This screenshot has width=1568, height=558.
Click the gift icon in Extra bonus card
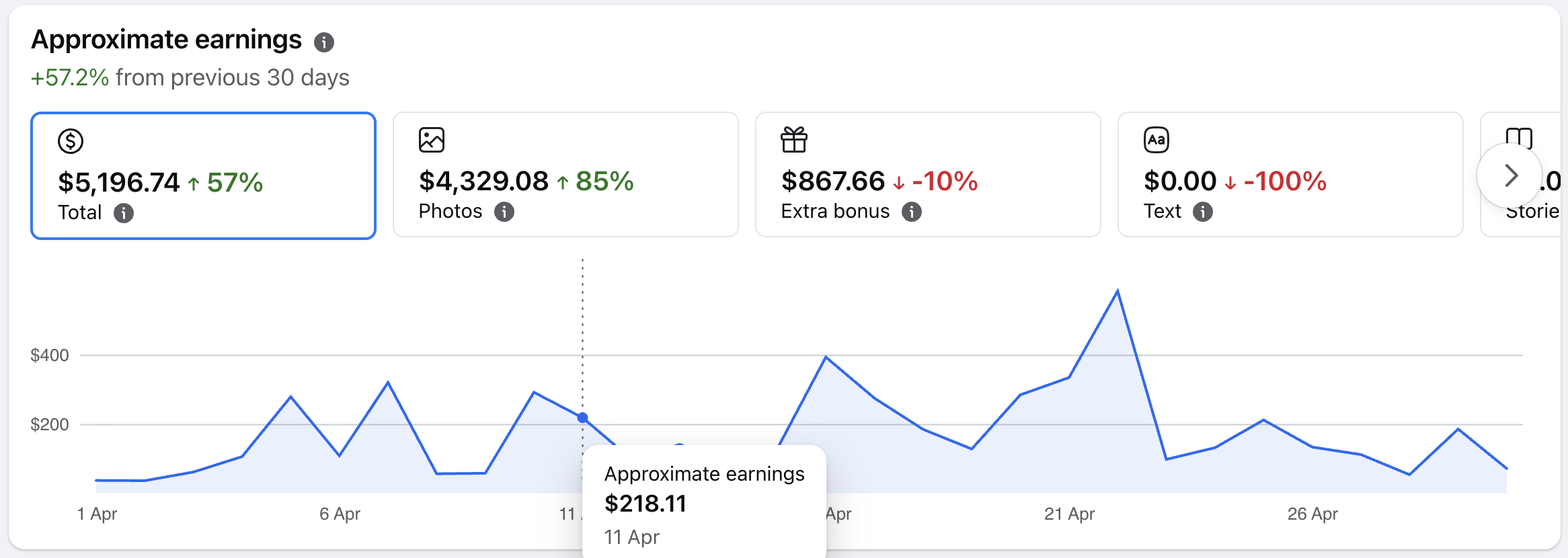794,140
